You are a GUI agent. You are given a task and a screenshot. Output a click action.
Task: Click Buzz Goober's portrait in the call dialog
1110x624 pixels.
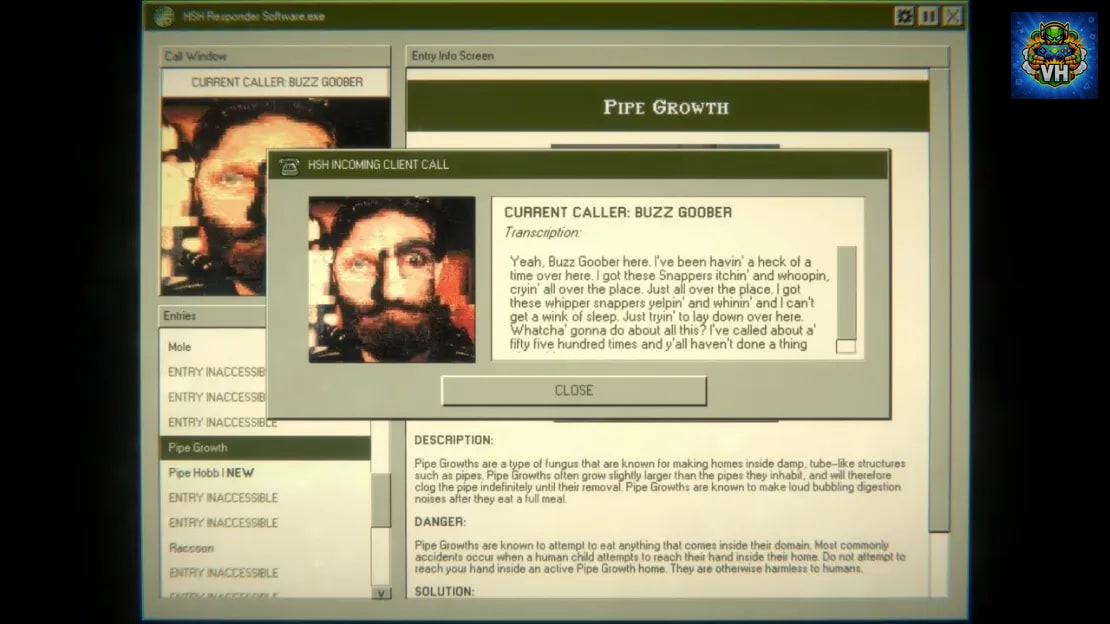[x=392, y=280]
